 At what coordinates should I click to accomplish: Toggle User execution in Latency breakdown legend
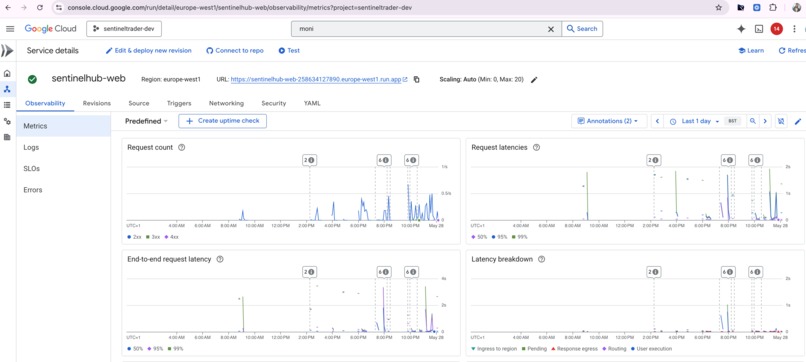tap(650, 349)
